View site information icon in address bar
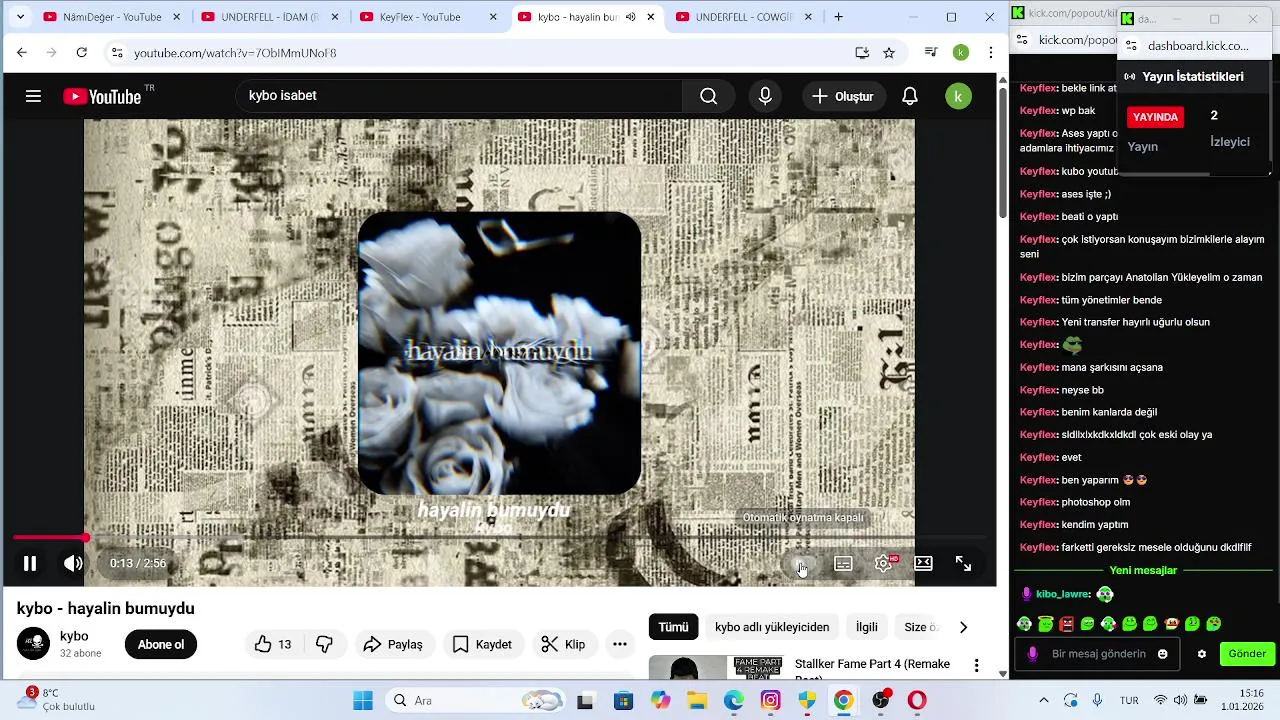The image size is (1280, 720). pos(117,53)
